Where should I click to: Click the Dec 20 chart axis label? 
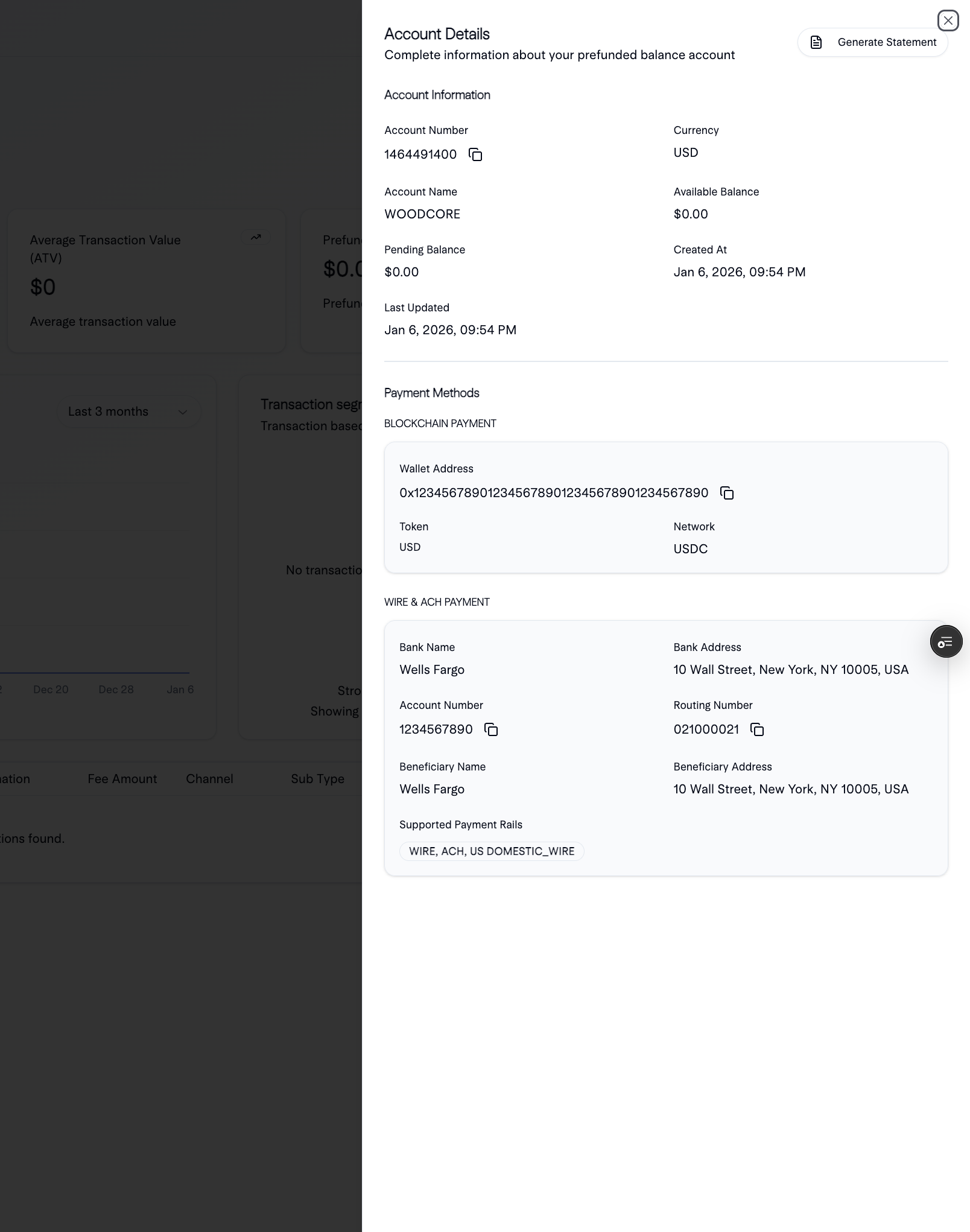pyautogui.click(x=51, y=690)
